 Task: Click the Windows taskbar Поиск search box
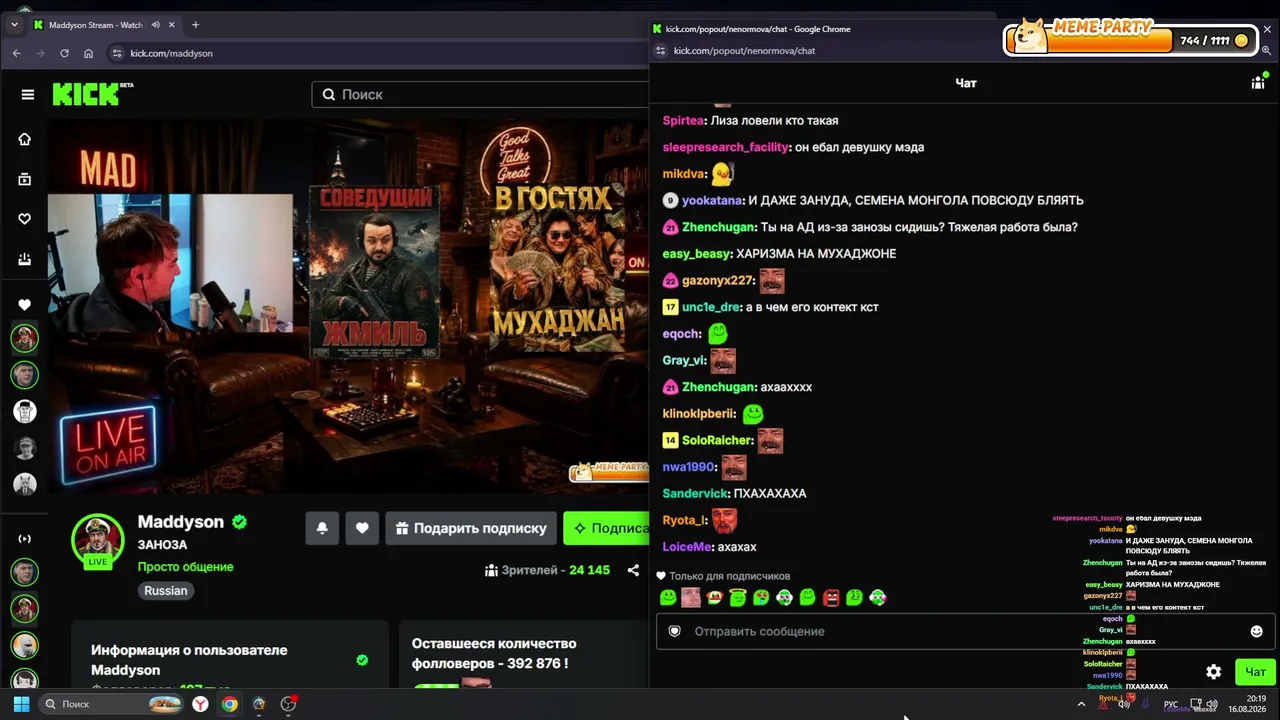coord(112,704)
